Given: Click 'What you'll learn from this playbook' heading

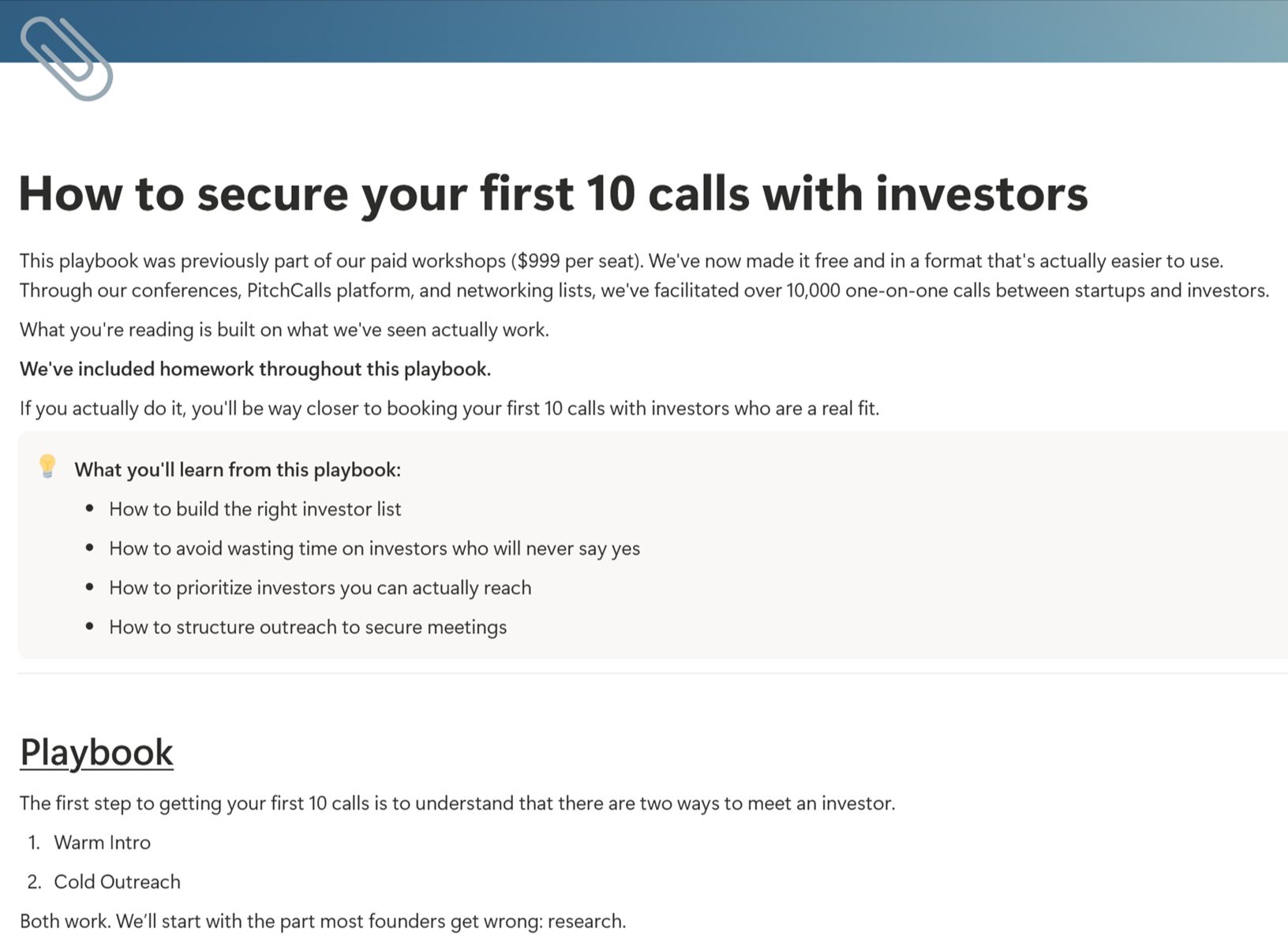Looking at the screenshot, I should (x=238, y=470).
